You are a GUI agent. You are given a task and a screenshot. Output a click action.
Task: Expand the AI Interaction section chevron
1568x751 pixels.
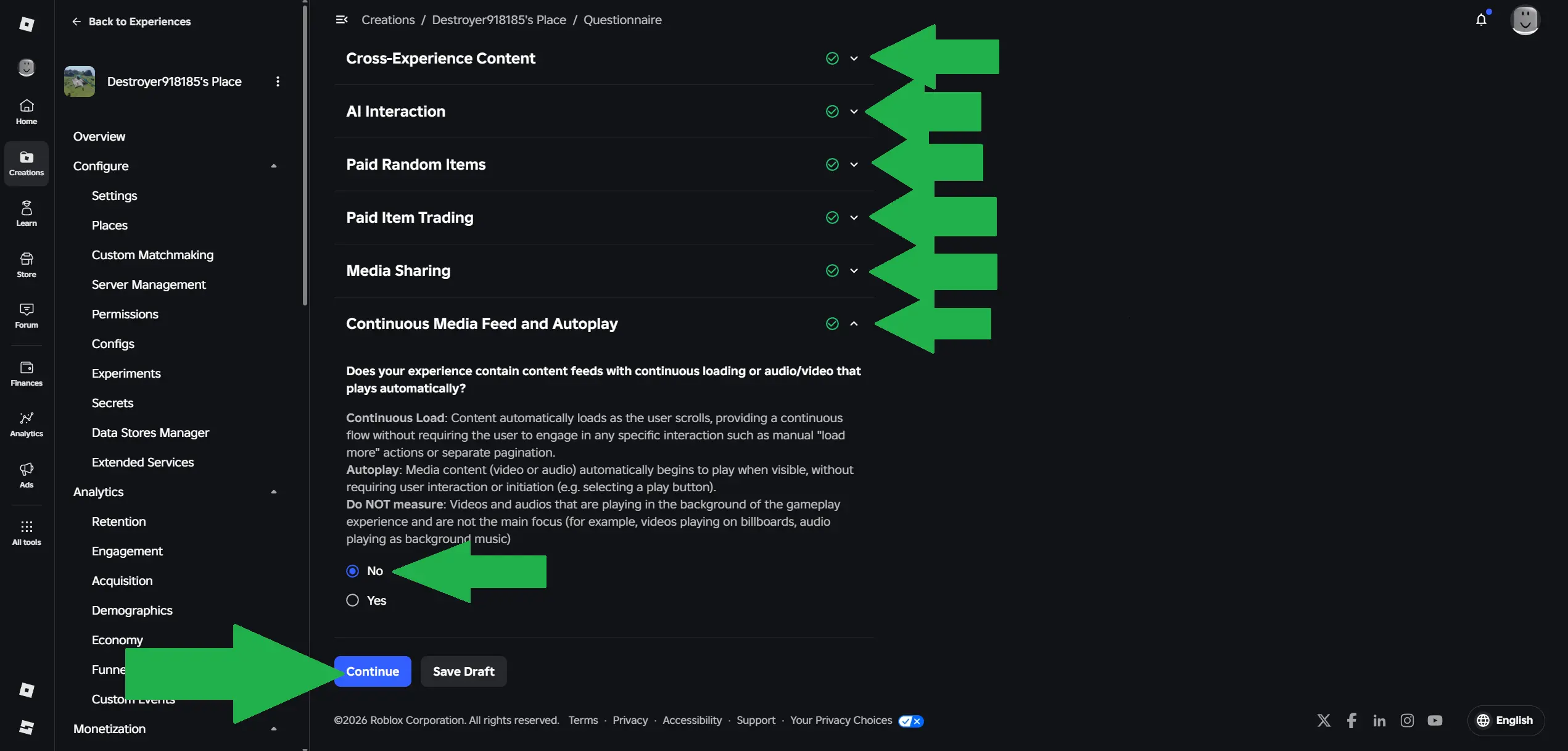pos(854,112)
